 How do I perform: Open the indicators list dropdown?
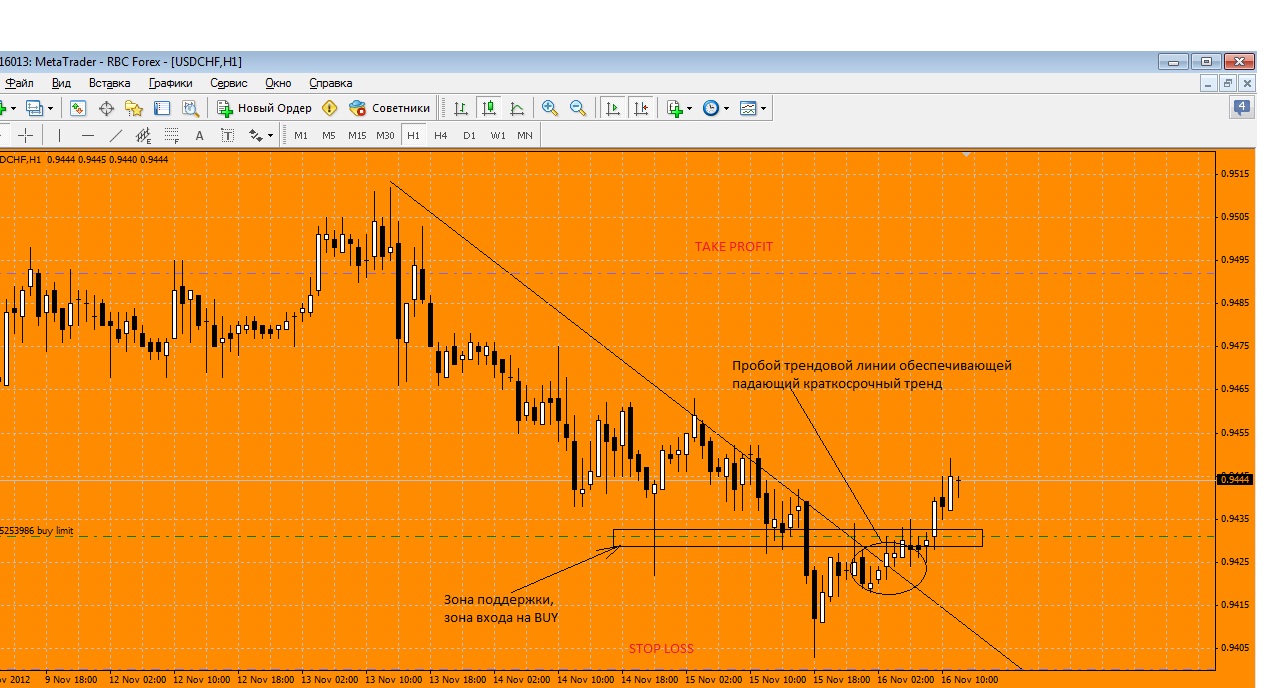680,108
